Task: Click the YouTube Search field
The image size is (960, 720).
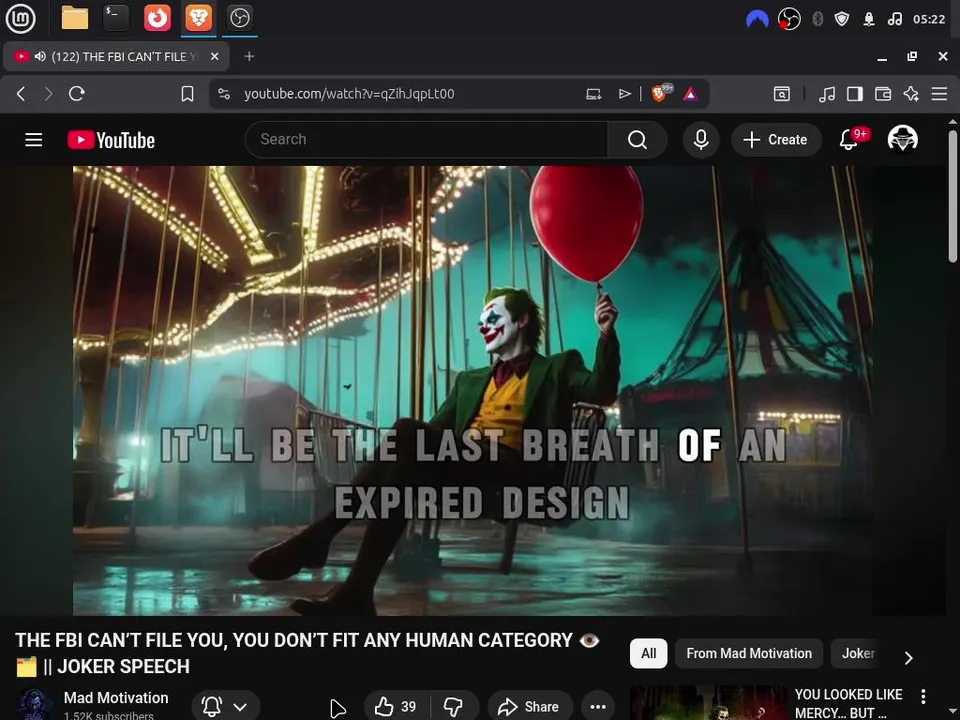Action: 426,140
